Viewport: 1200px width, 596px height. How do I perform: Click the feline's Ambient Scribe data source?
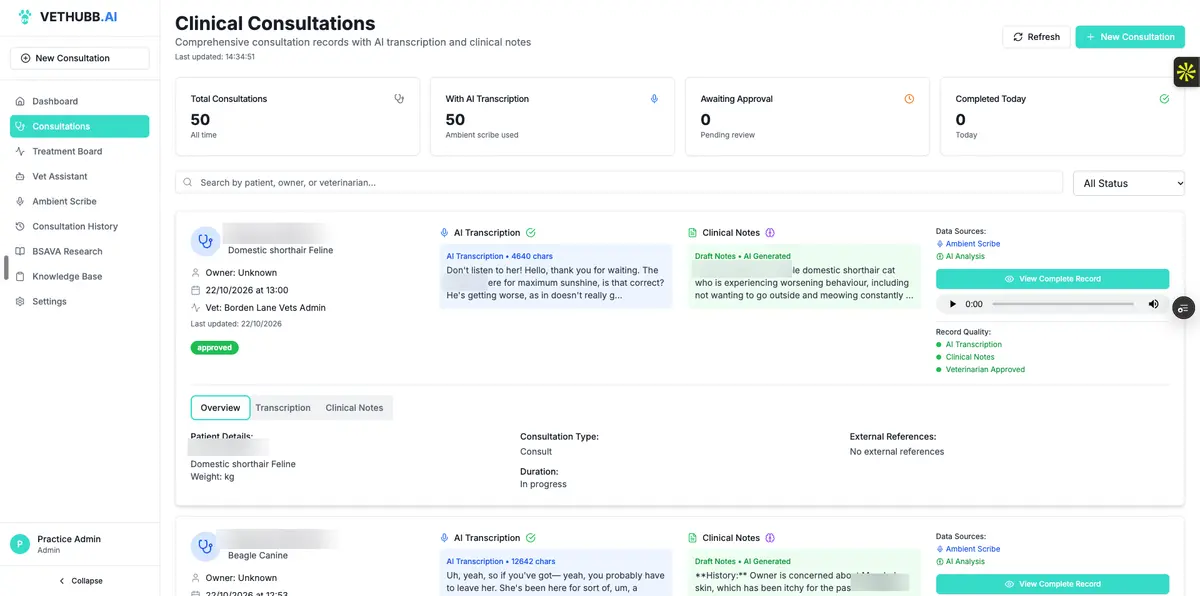[968, 244]
